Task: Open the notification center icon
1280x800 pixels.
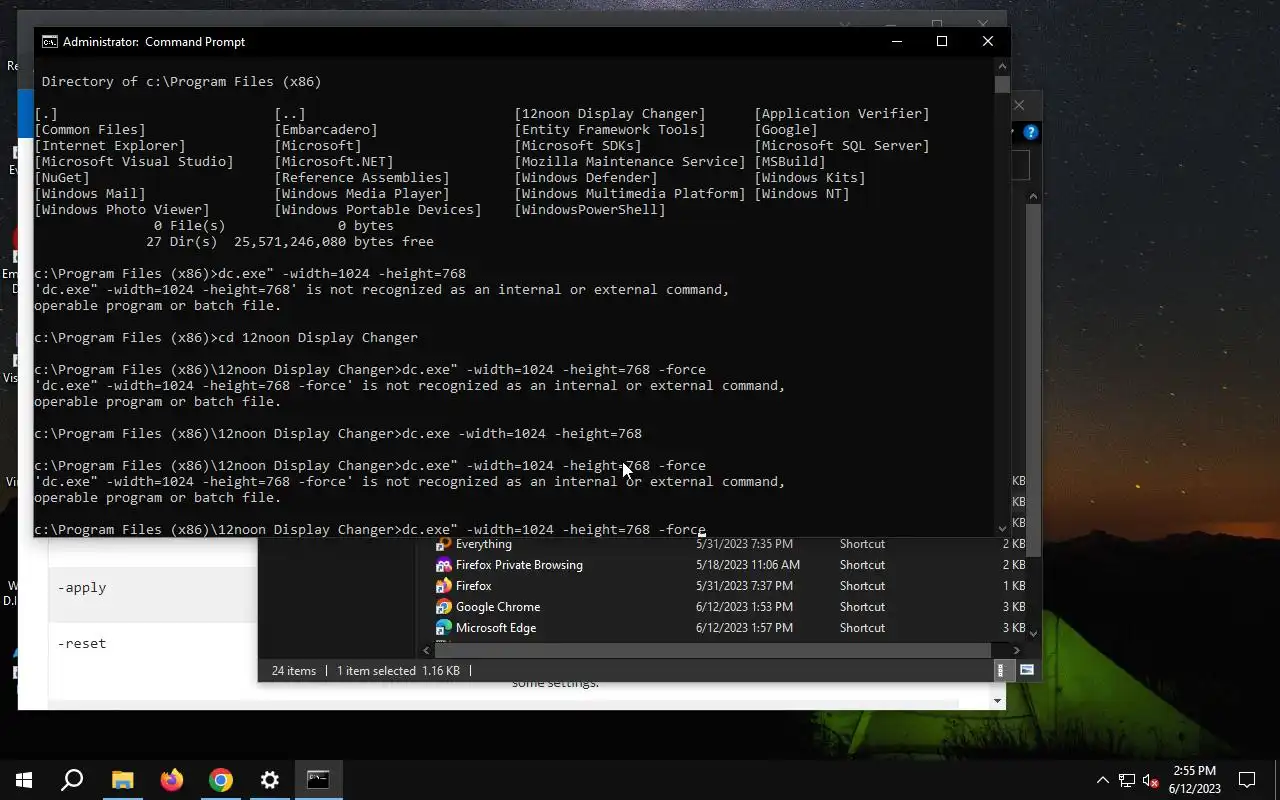Action: coord(1247,780)
